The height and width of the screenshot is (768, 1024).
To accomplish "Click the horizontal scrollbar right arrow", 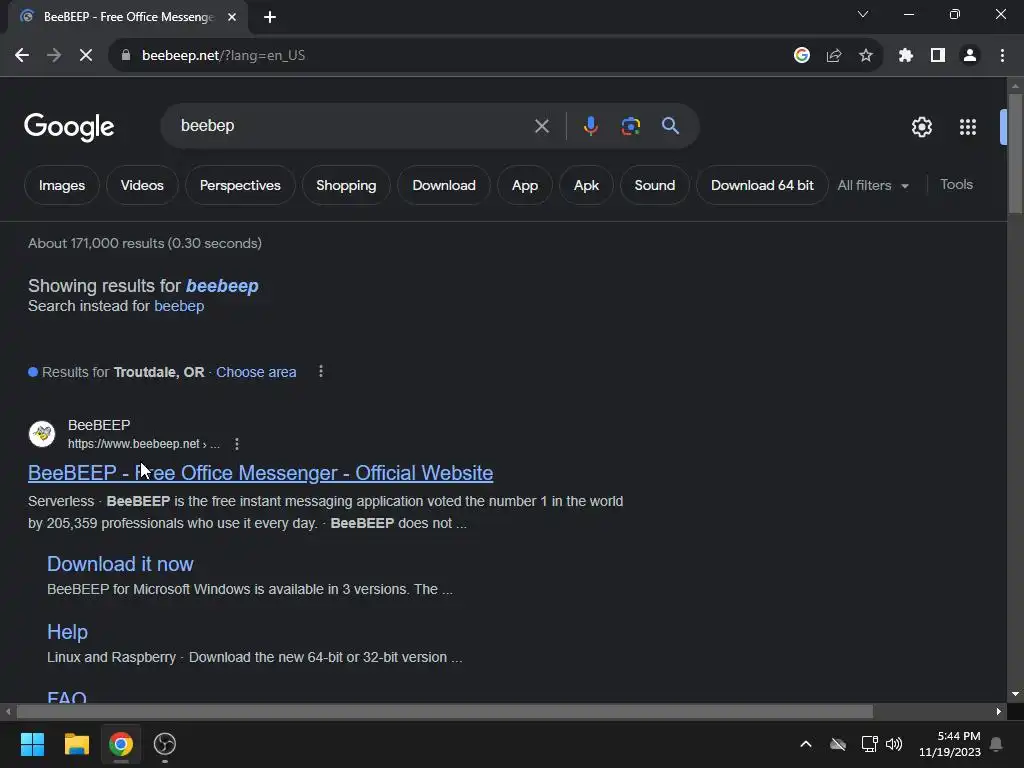I will (x=999, y=711).
